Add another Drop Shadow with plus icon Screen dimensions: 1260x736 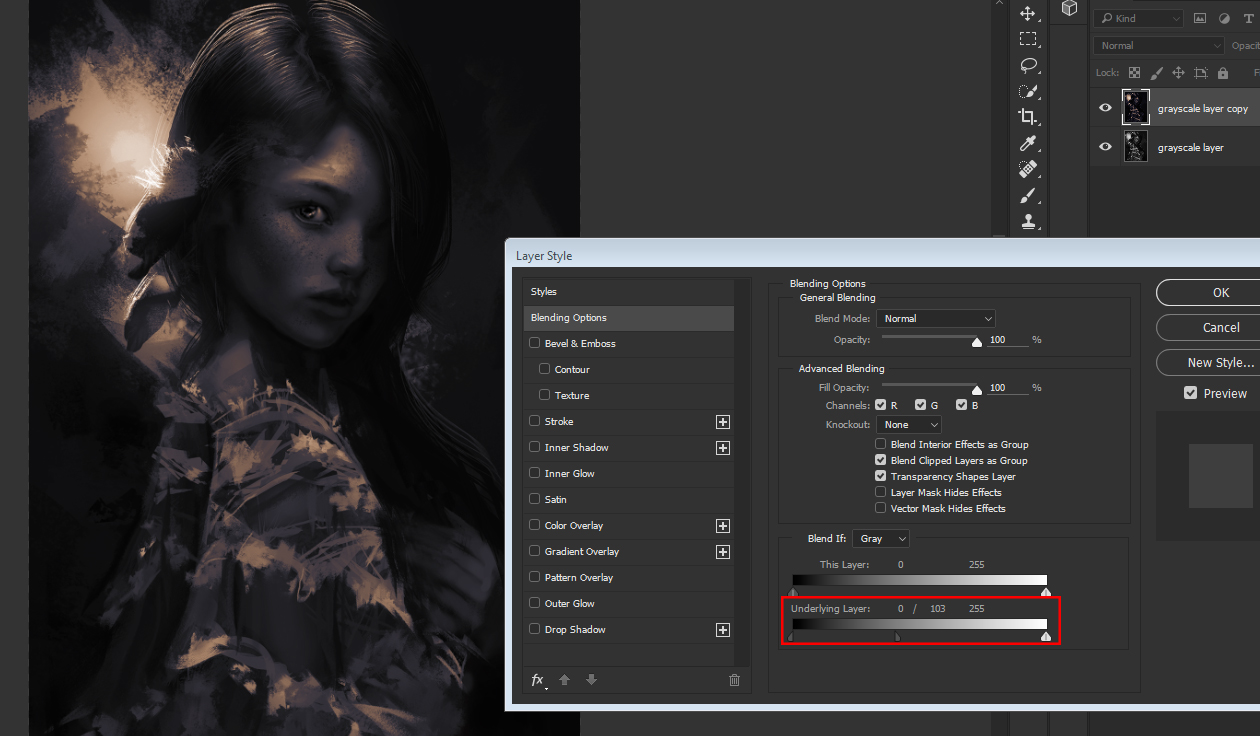point(723,630)
